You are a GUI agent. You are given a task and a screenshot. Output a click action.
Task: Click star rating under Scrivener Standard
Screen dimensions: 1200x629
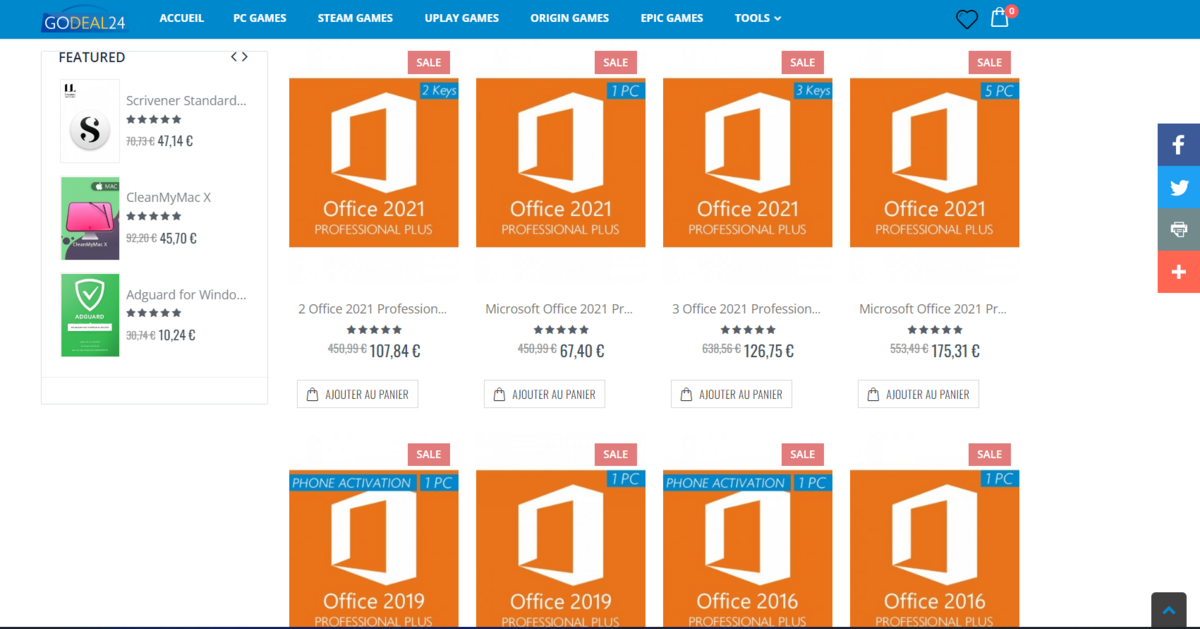[x=154, y=119]
